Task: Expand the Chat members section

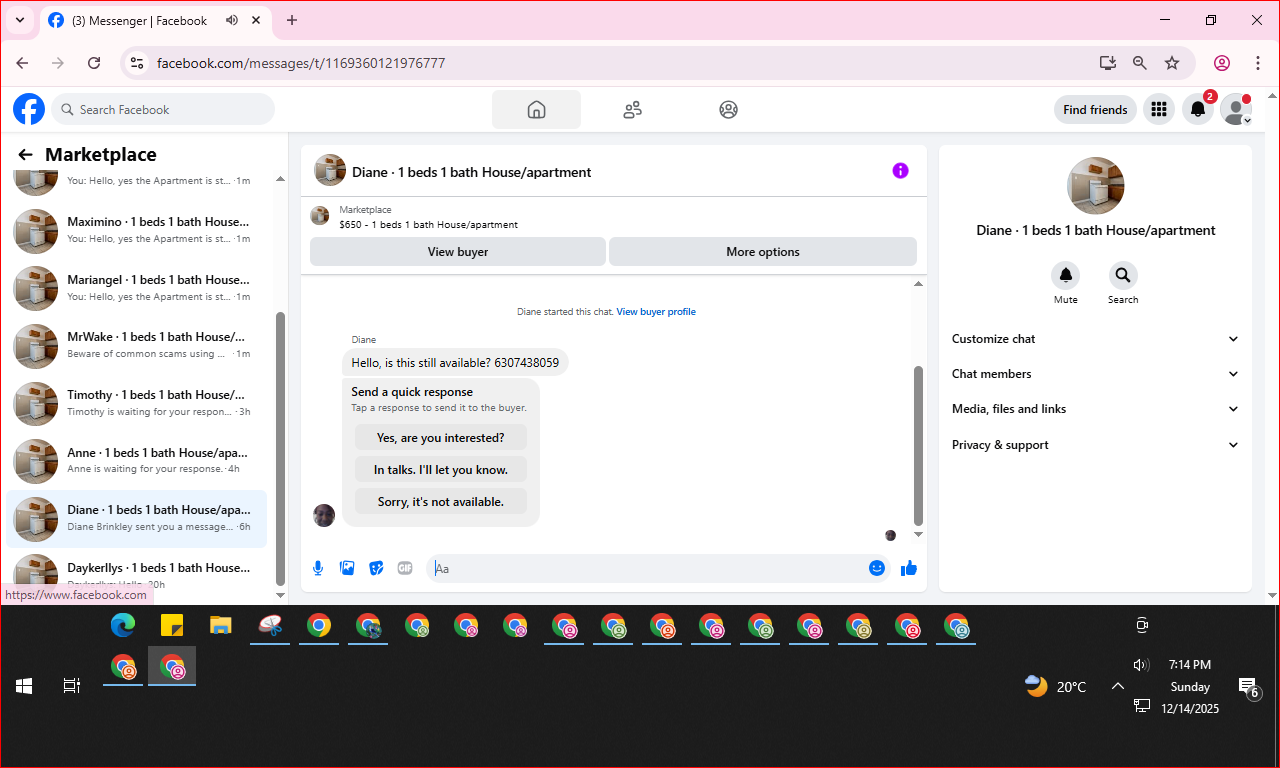Action: [x=1095, y=374]
